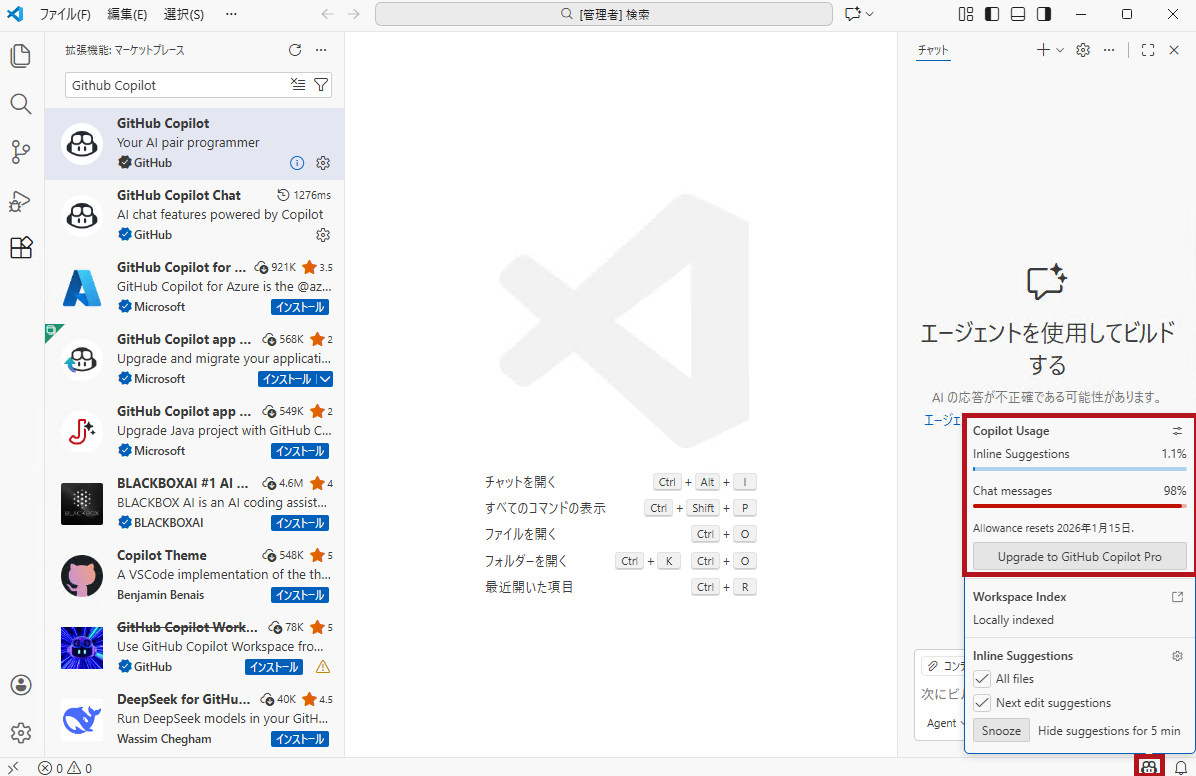Open the Explorer view in activity bar
Viewport: 1196px width, 776px height.
[x=21, y=56]
